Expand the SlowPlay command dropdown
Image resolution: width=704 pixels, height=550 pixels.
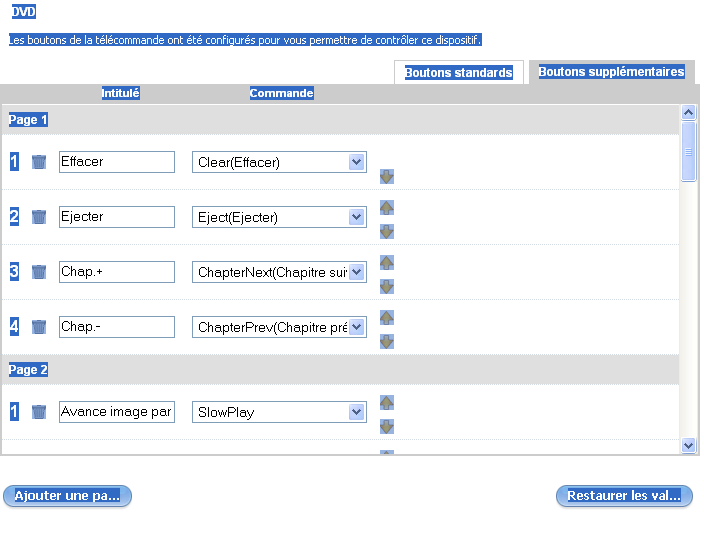tap(356, 412)
